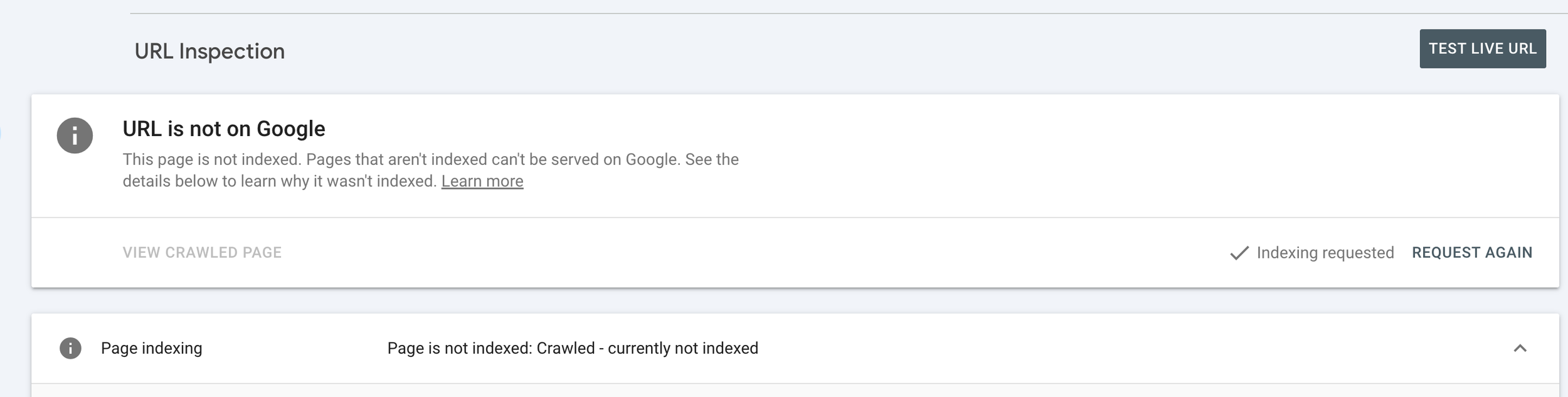Click the small info icon beside Page indexing

[70, 348]
